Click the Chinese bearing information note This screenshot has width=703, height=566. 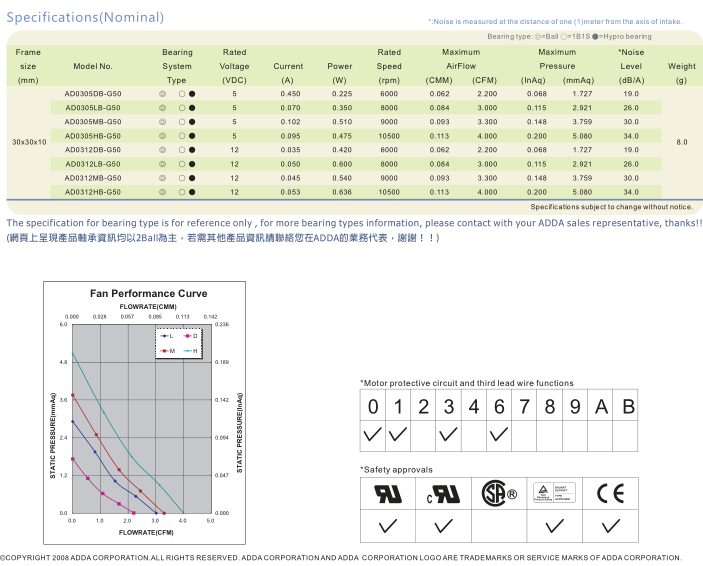click(223, 238)
